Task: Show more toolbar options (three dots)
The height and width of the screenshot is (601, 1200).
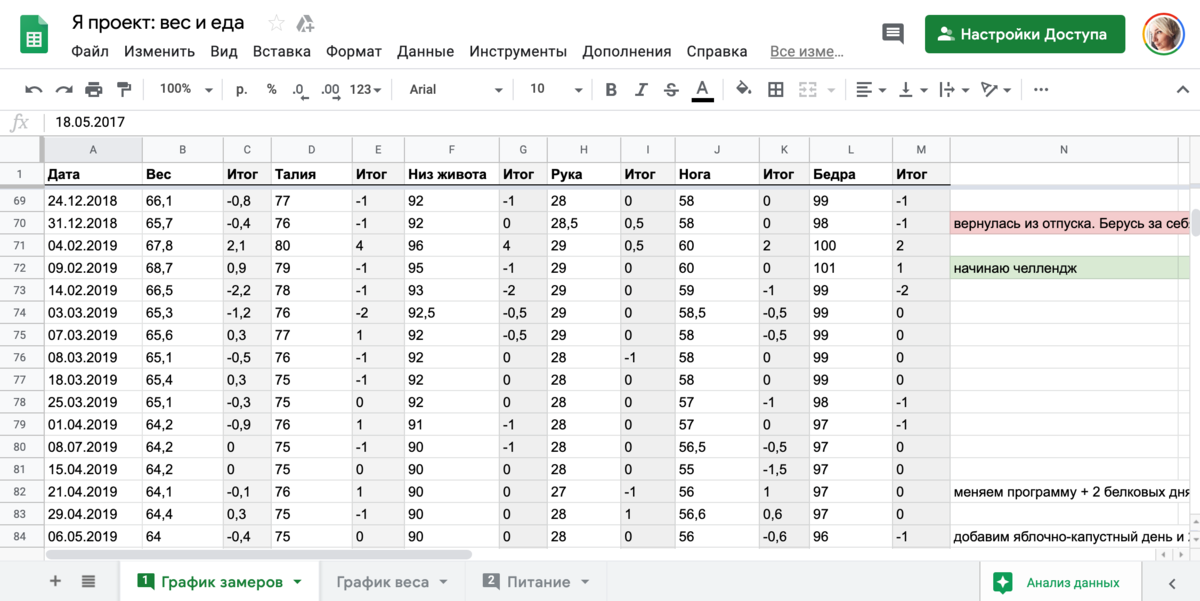Action: tap(1041, 89)
